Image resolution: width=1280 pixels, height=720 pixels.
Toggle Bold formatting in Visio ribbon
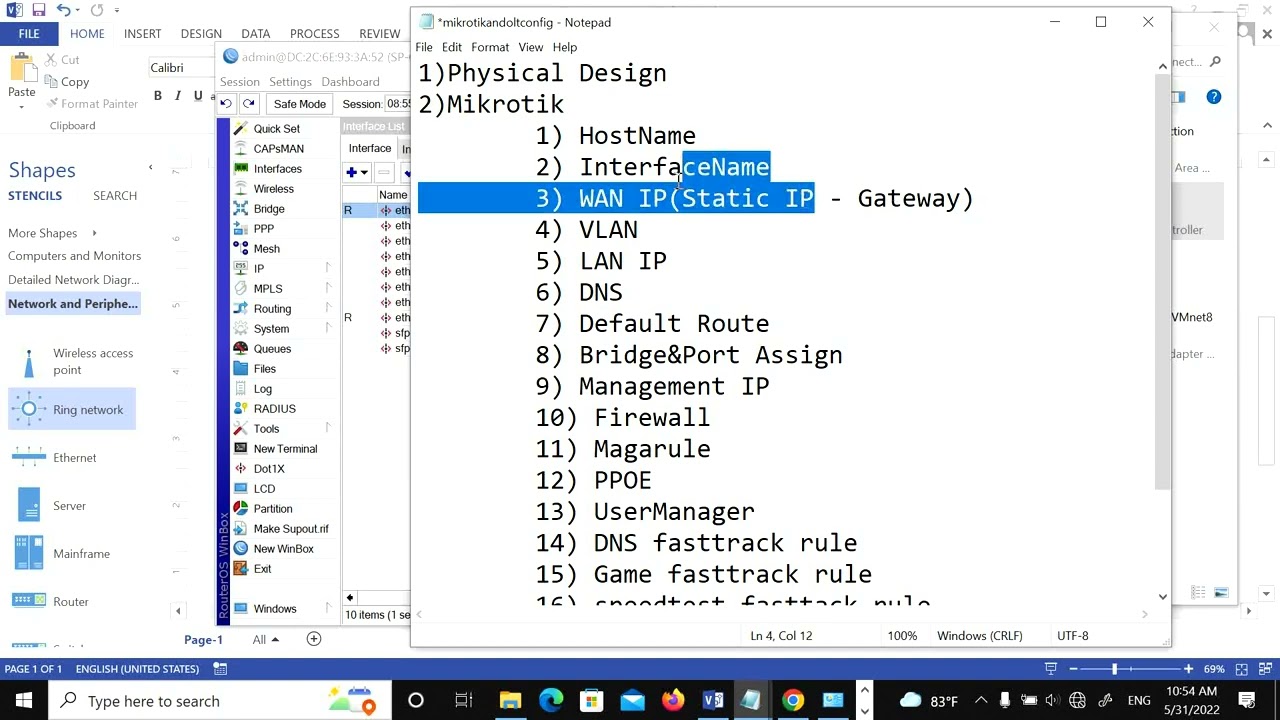tap(157, 96)
